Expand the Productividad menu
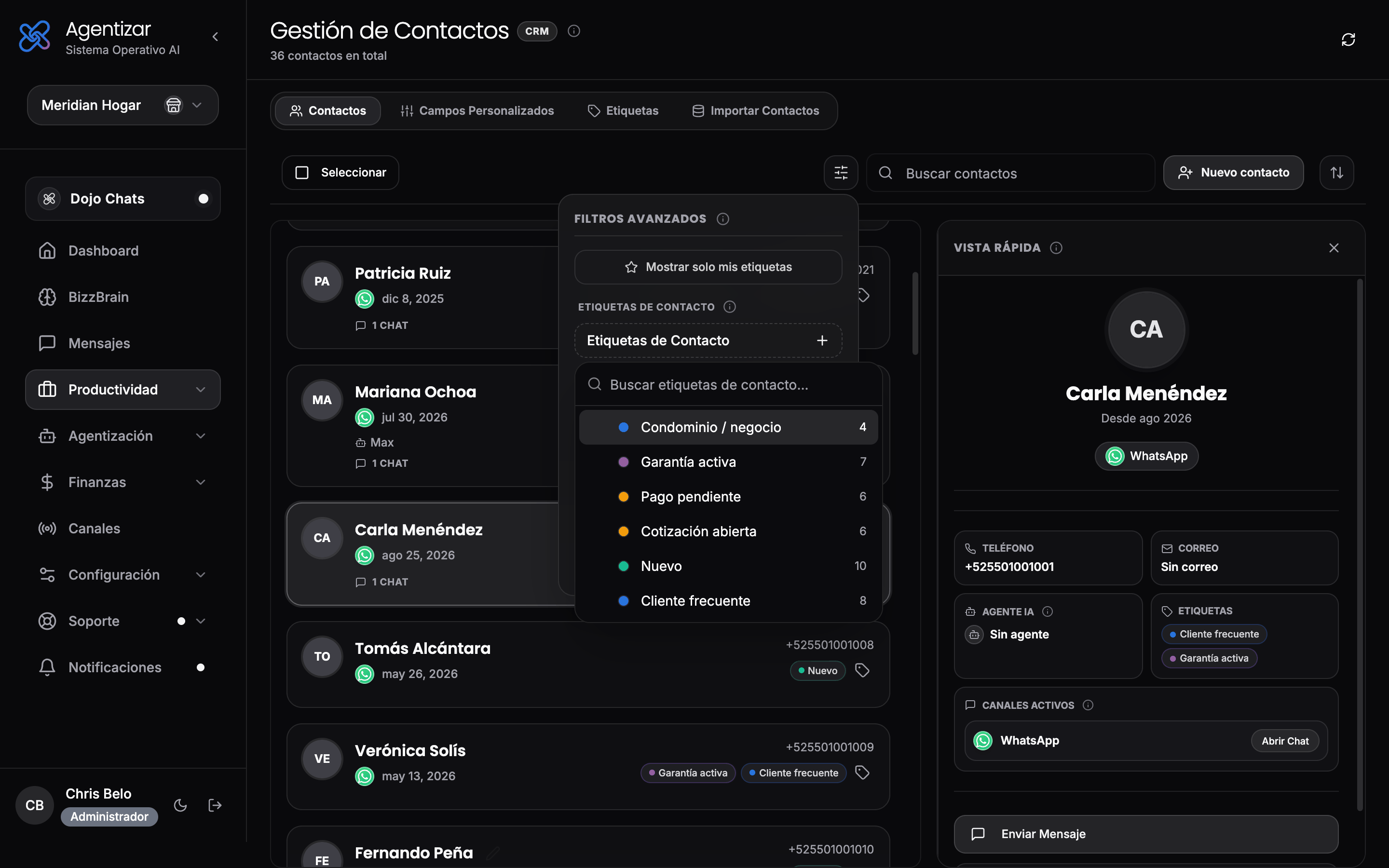Image resolution: width=1389 pixels, height=868 pixels. (123, 390)
